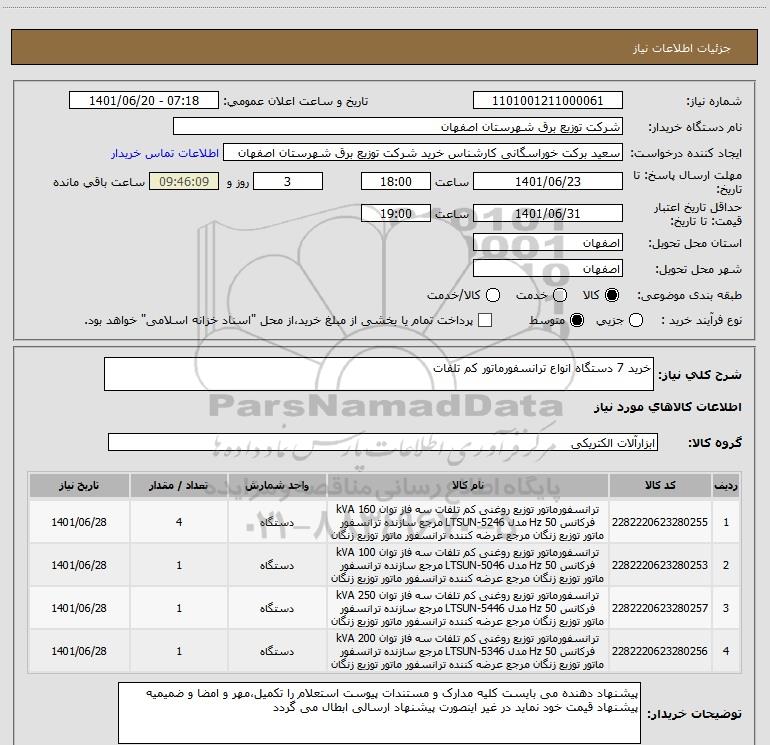The image size is (770, 745).
Task: Open buyer contact info link اطلاعات تماس خریدار
Action: [165, 153]
